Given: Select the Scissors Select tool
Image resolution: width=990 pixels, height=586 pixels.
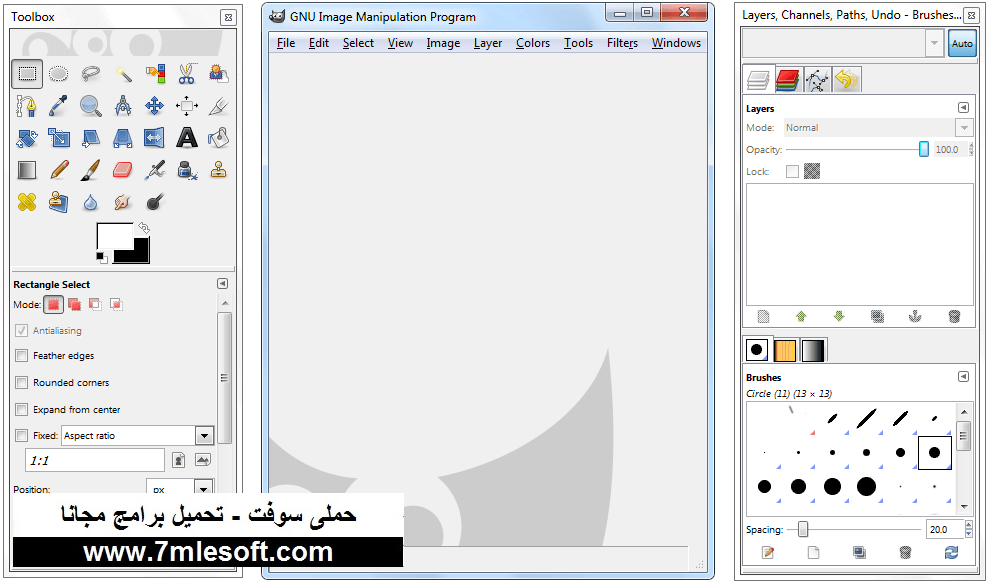Looking at the screenshot, I should (x=187, y=74).
